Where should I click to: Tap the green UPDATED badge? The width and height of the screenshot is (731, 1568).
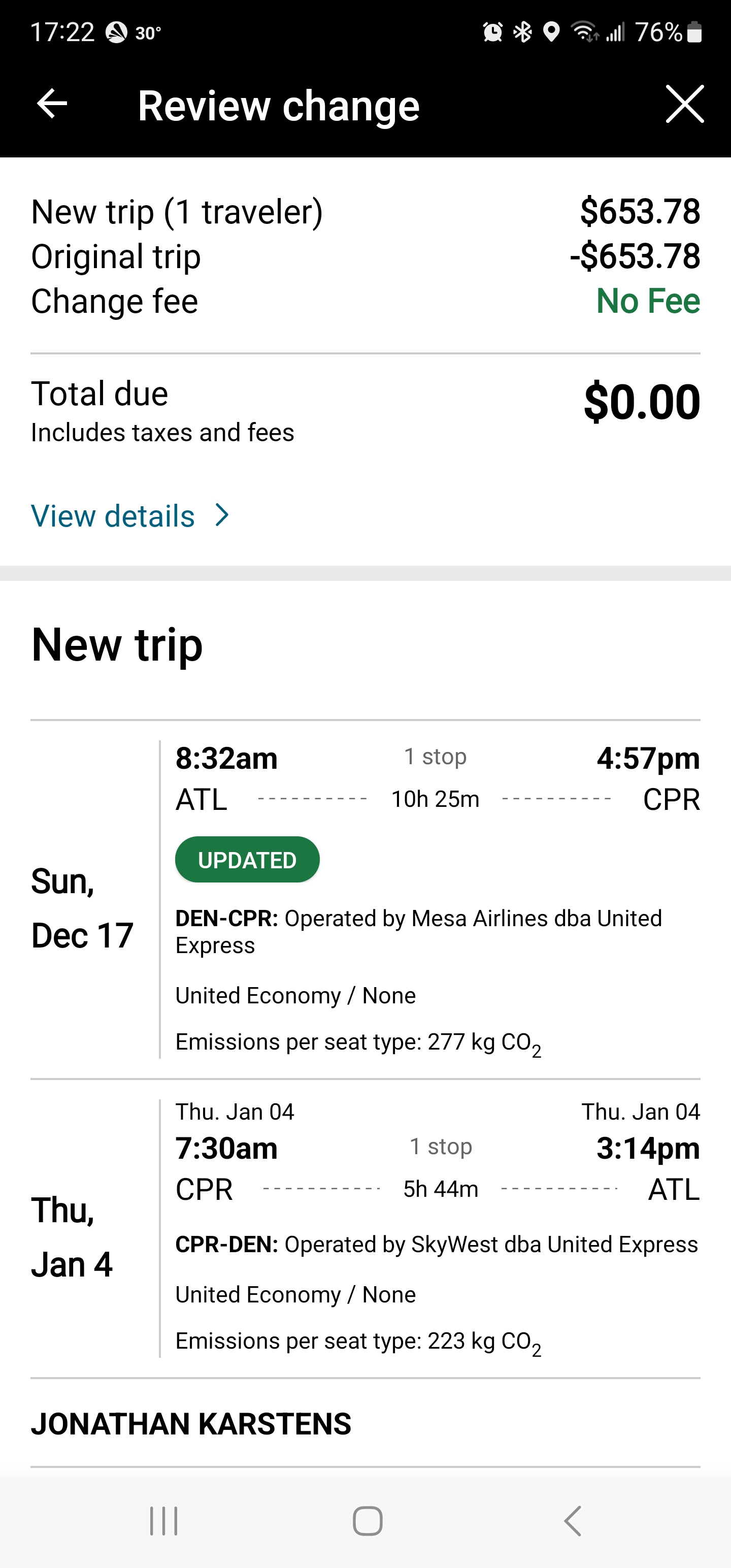point(247,860)
